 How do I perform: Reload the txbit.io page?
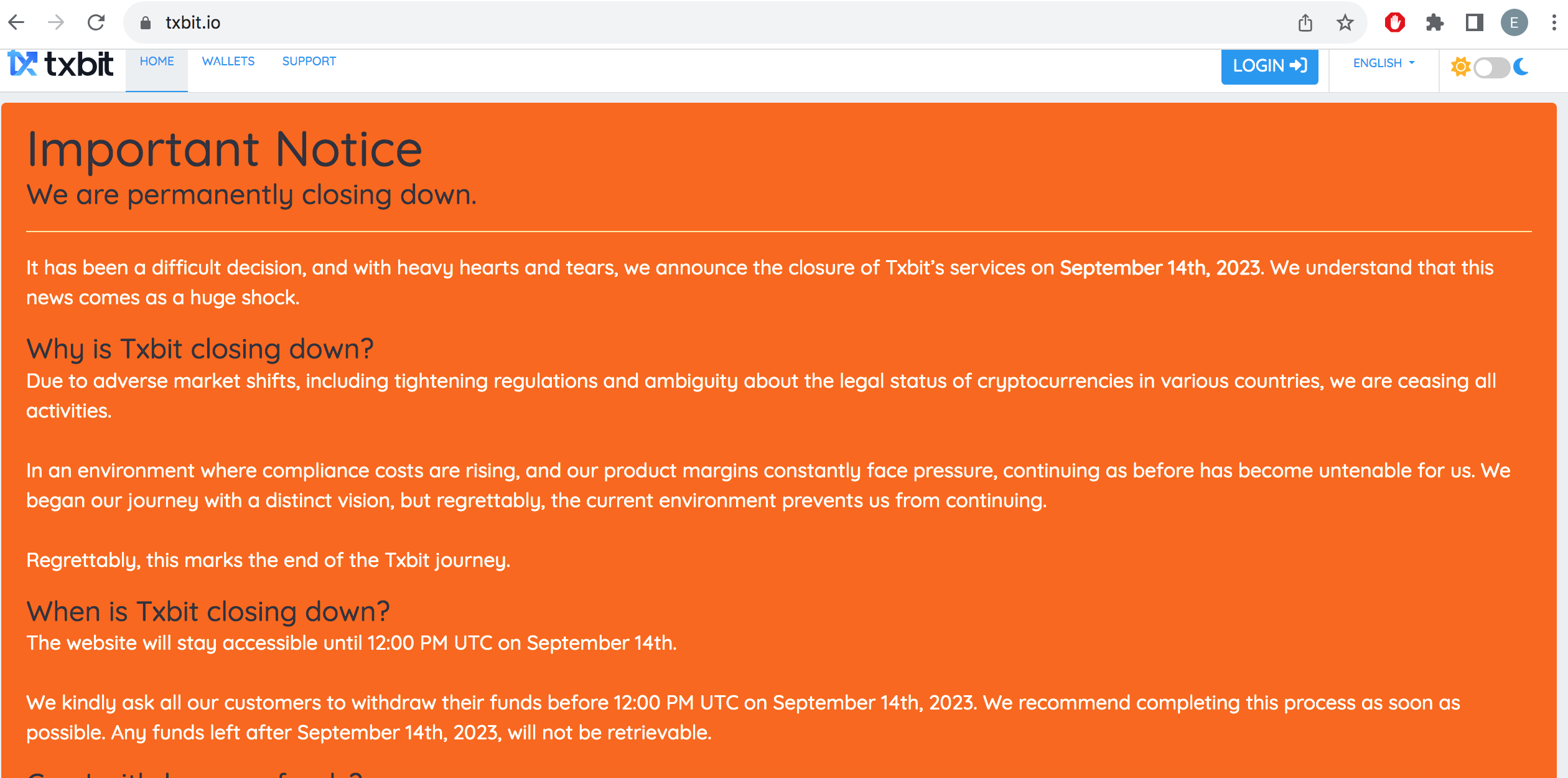pyautogui.click(x=96, y=23)
